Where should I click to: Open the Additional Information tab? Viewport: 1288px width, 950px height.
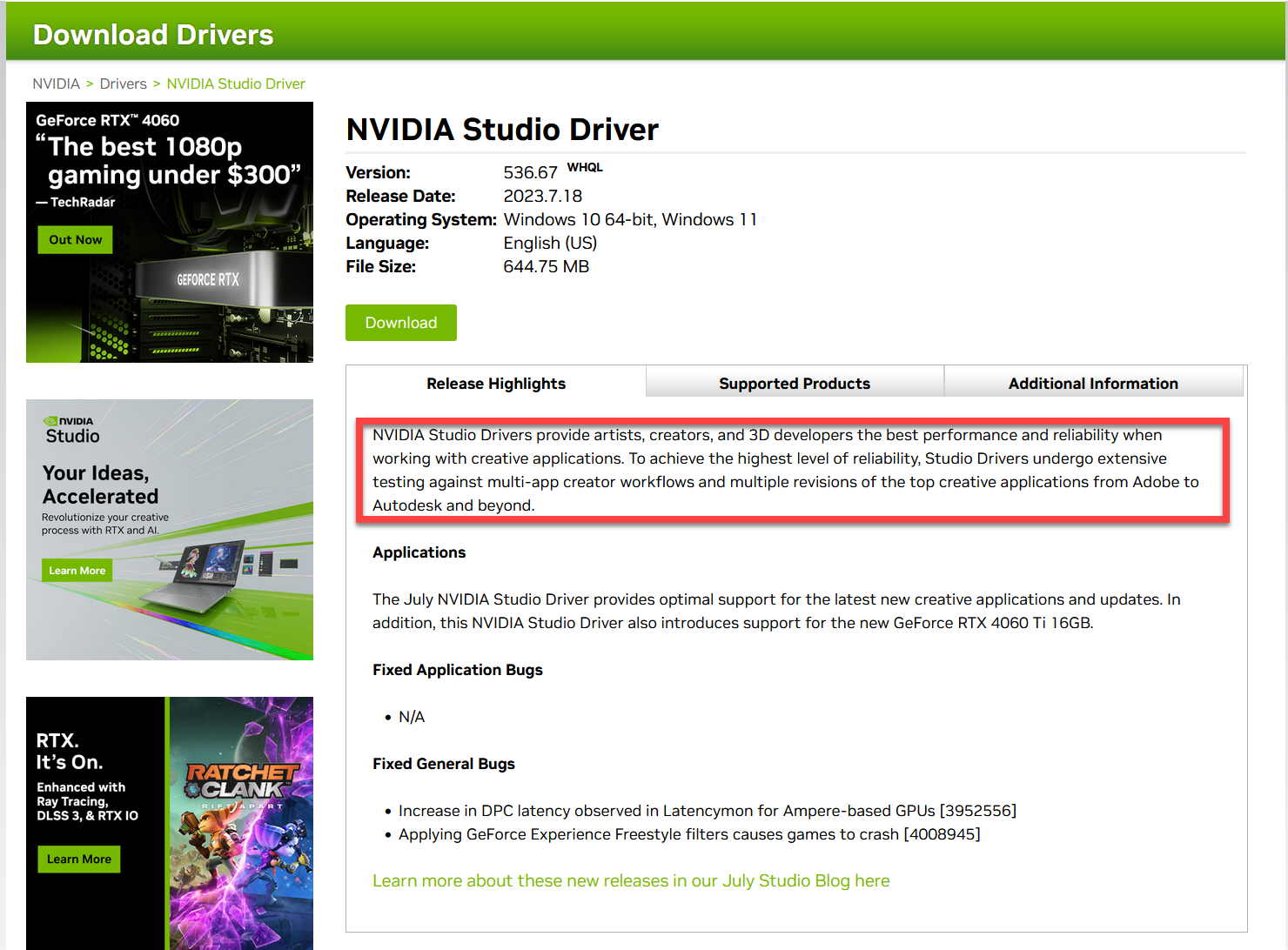[x=1093, y=384]
